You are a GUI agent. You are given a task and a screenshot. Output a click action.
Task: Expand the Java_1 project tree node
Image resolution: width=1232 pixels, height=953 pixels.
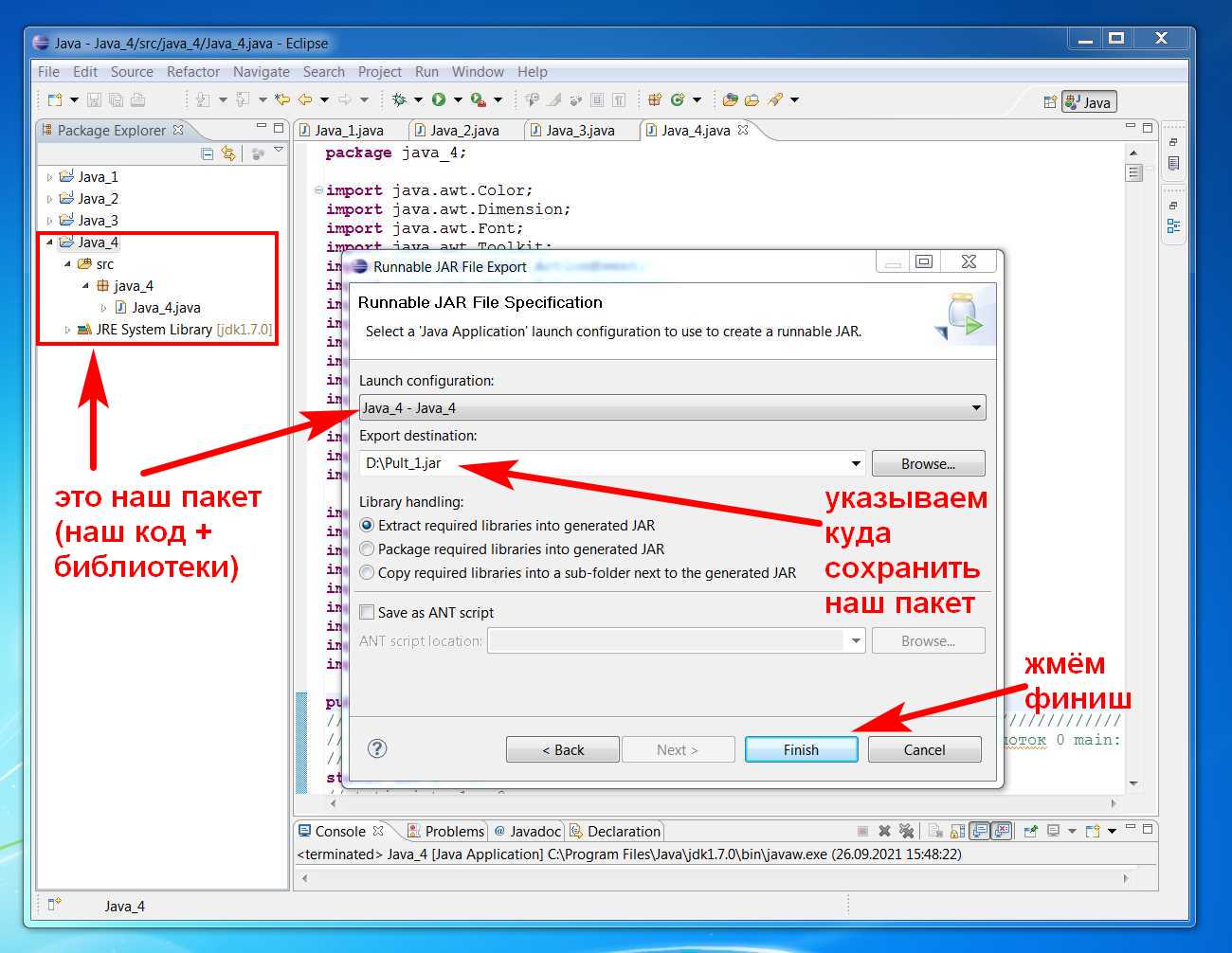[50, 177]
